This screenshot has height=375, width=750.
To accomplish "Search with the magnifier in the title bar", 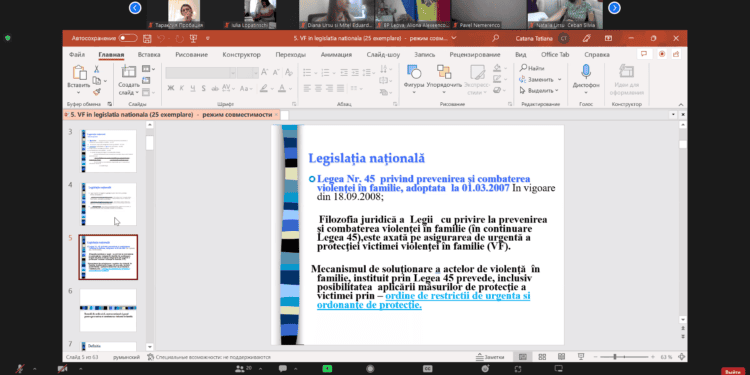I will point(496,38).
